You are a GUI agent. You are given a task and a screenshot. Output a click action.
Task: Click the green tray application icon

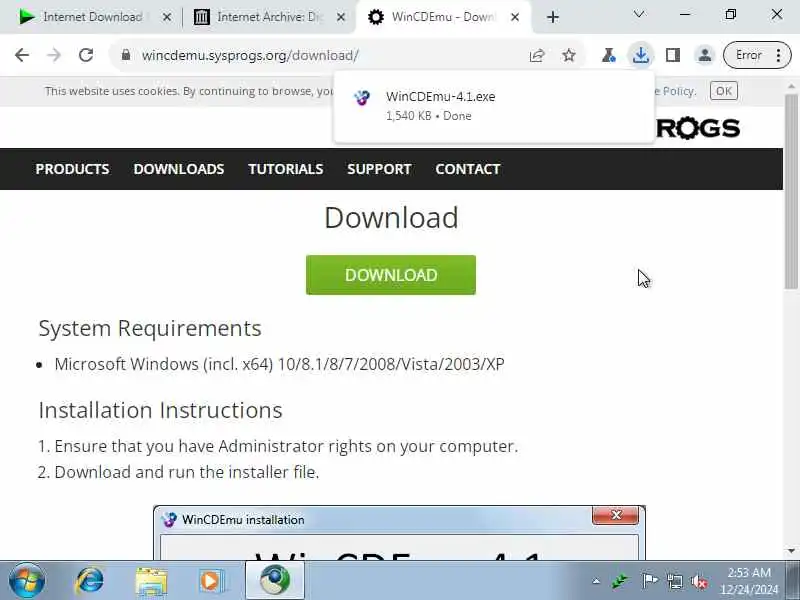point(620,581)
